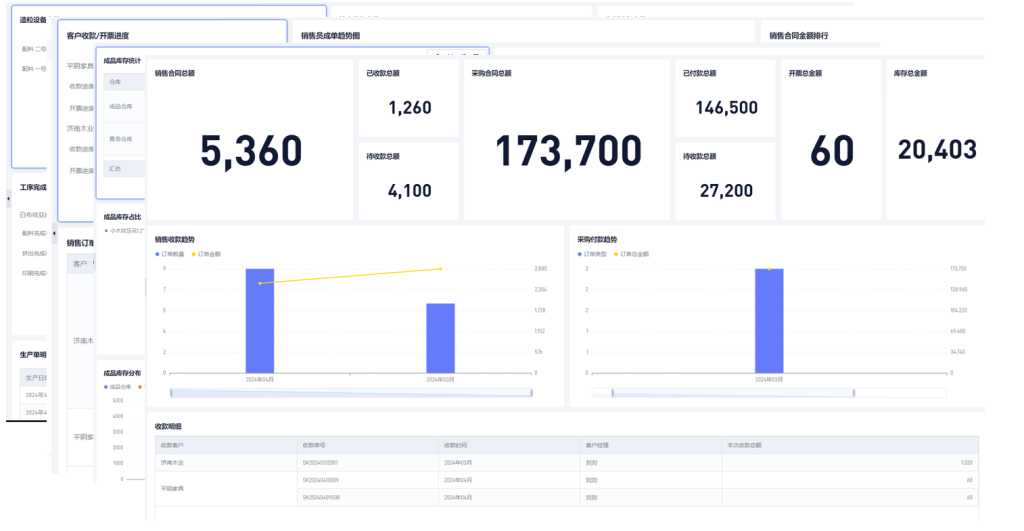Toggle 成品仓库 legend in 成品库存分布
This screenshot has height=531, width=1024.
click(x=118, y=385)
